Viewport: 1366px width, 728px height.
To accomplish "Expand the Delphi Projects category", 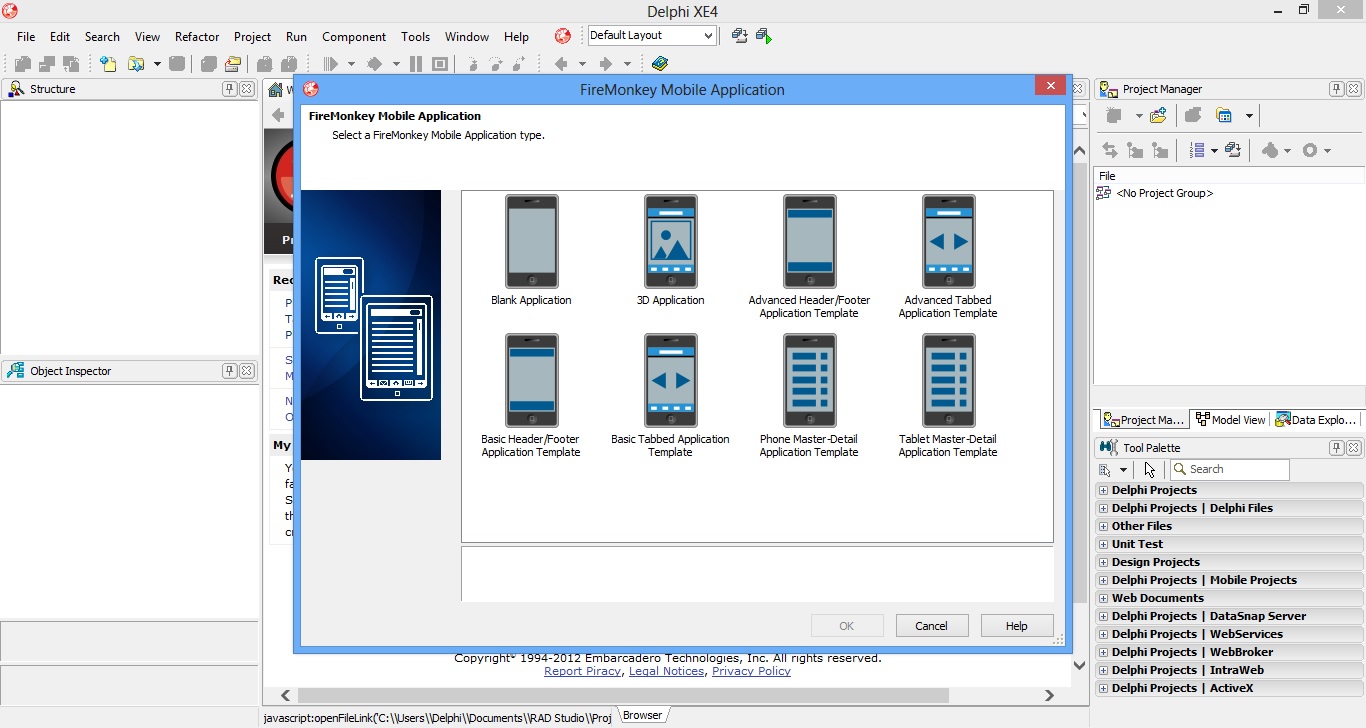I will [1103, 490].
